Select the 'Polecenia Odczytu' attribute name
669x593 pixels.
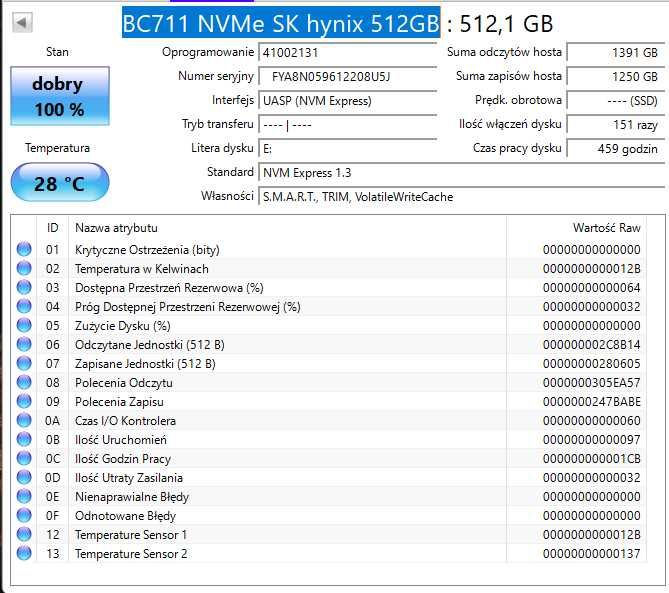point(124,383)
